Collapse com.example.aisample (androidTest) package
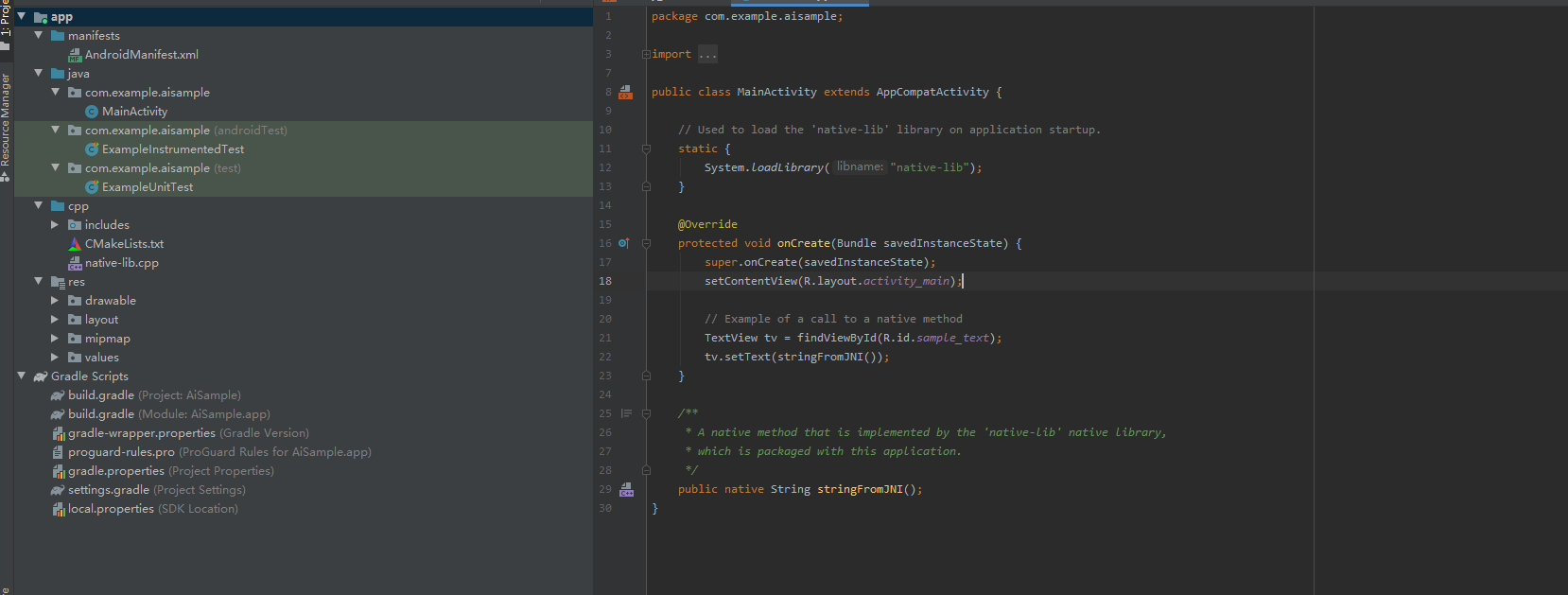The width and height of the screenshot is (1568, 595). pos(55,130)
